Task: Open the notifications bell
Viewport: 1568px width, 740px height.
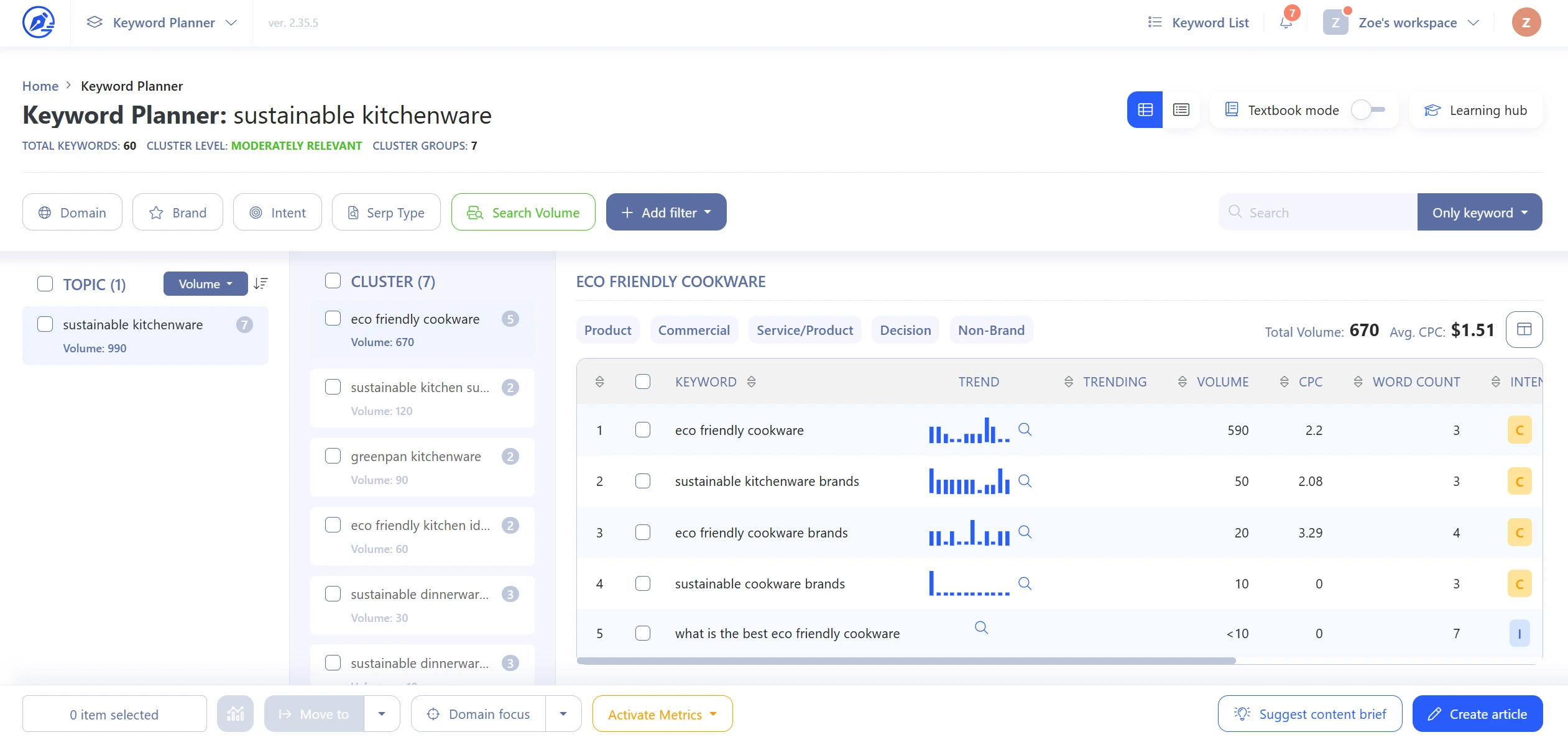Action: point(1286,23)
